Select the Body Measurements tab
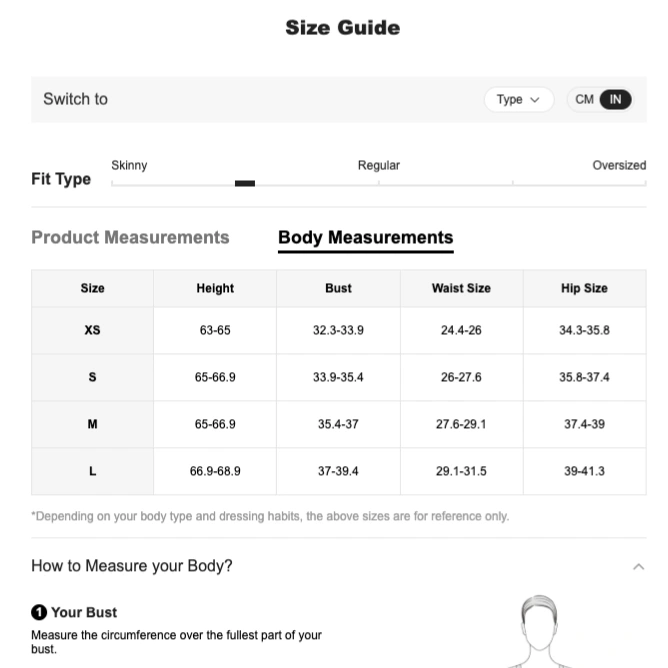668x668 pixels. (366, 237)
